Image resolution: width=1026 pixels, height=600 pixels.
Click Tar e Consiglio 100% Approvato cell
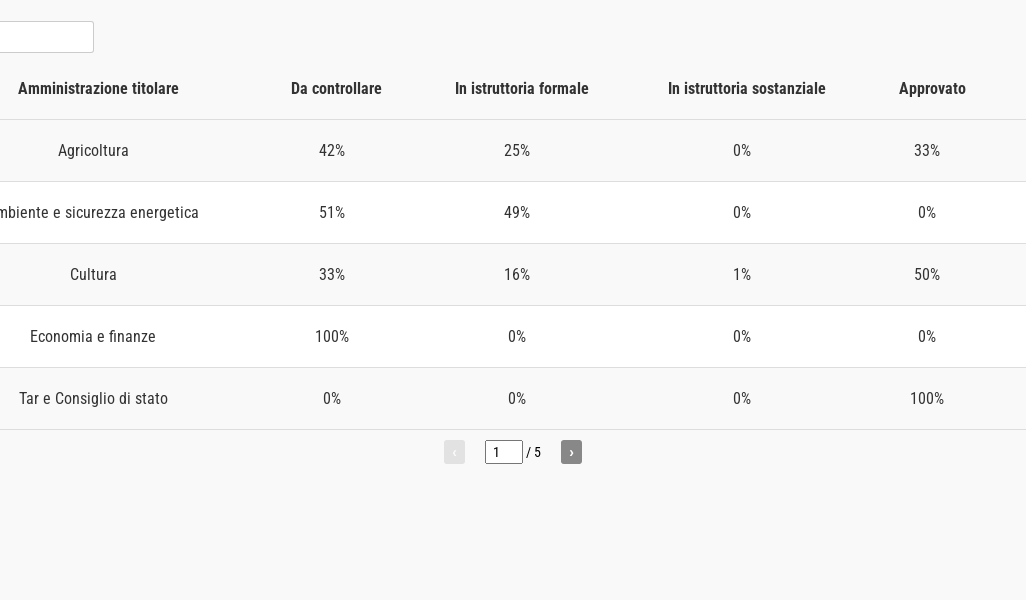click(x=926, y=399)
